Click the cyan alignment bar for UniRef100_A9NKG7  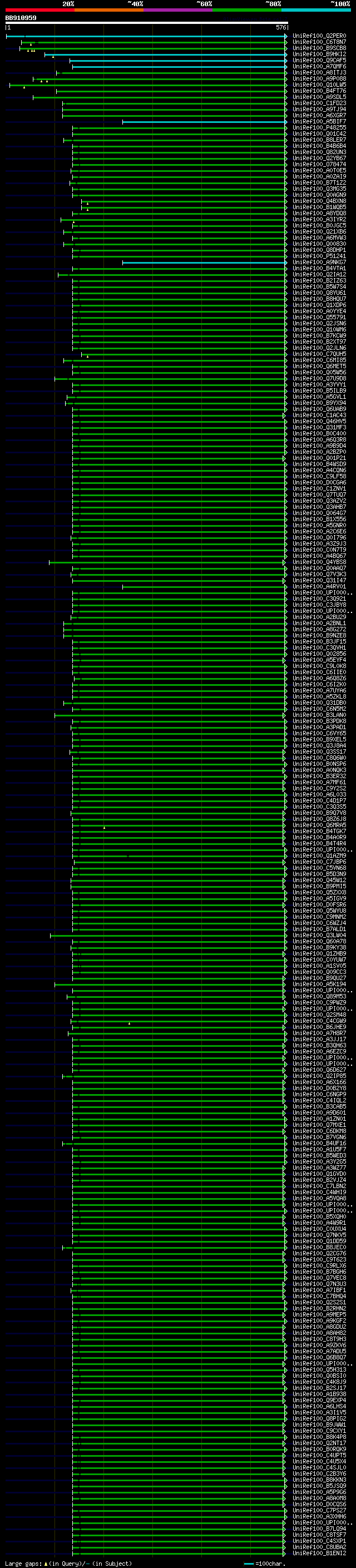205,263
